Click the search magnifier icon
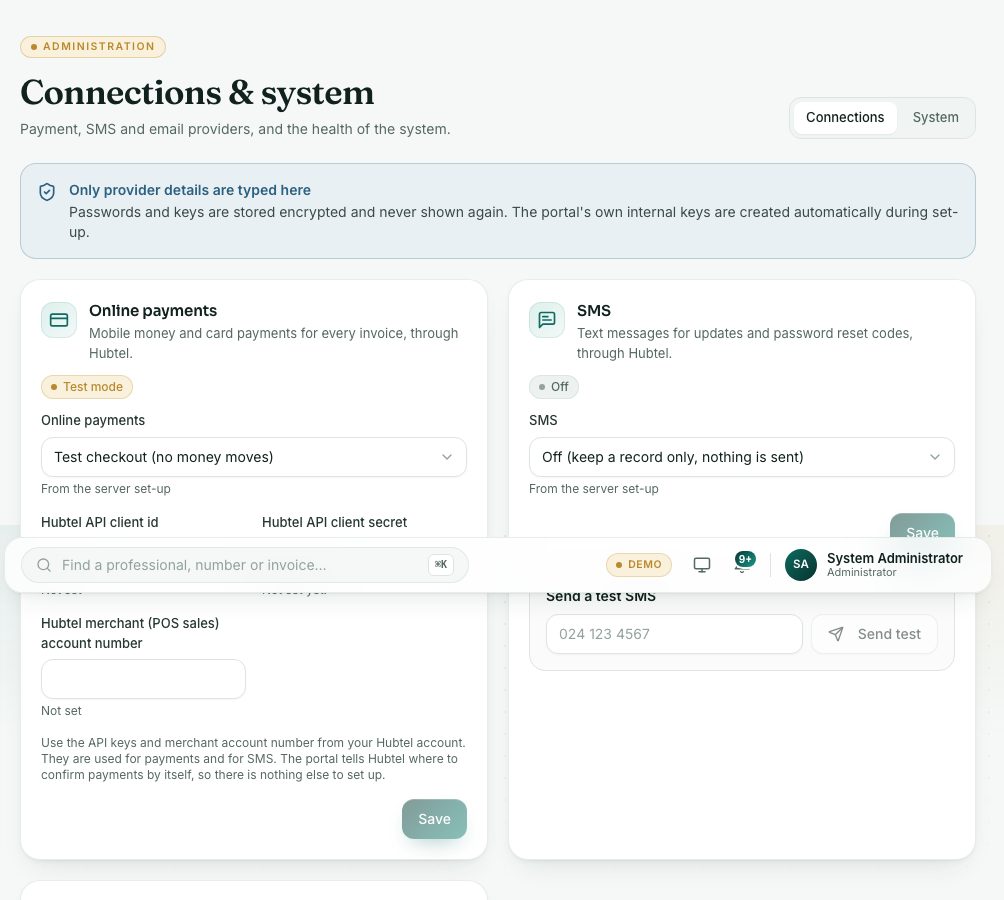Image resolution: width=1004 pixels, height=900 pixels. (x=44, y=565)
